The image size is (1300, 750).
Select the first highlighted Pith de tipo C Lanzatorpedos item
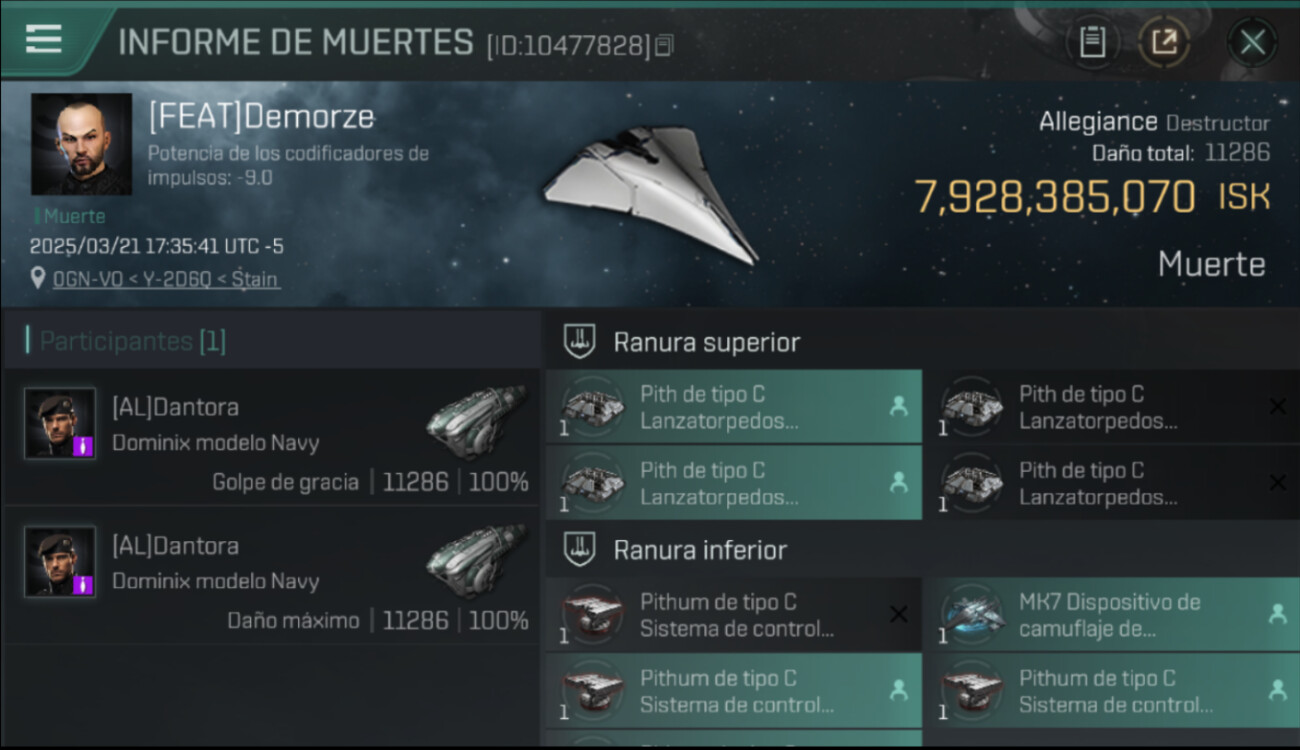(734, 407)
